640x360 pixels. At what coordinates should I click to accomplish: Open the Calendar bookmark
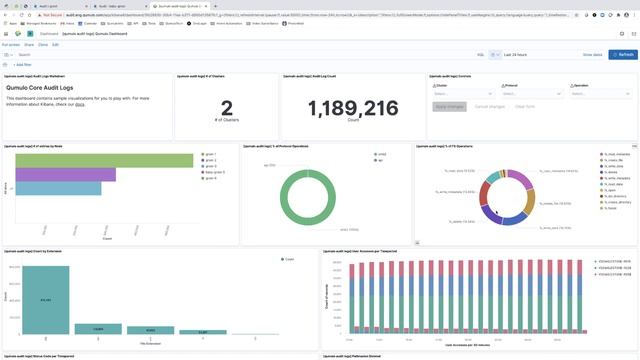coord(88,24)
